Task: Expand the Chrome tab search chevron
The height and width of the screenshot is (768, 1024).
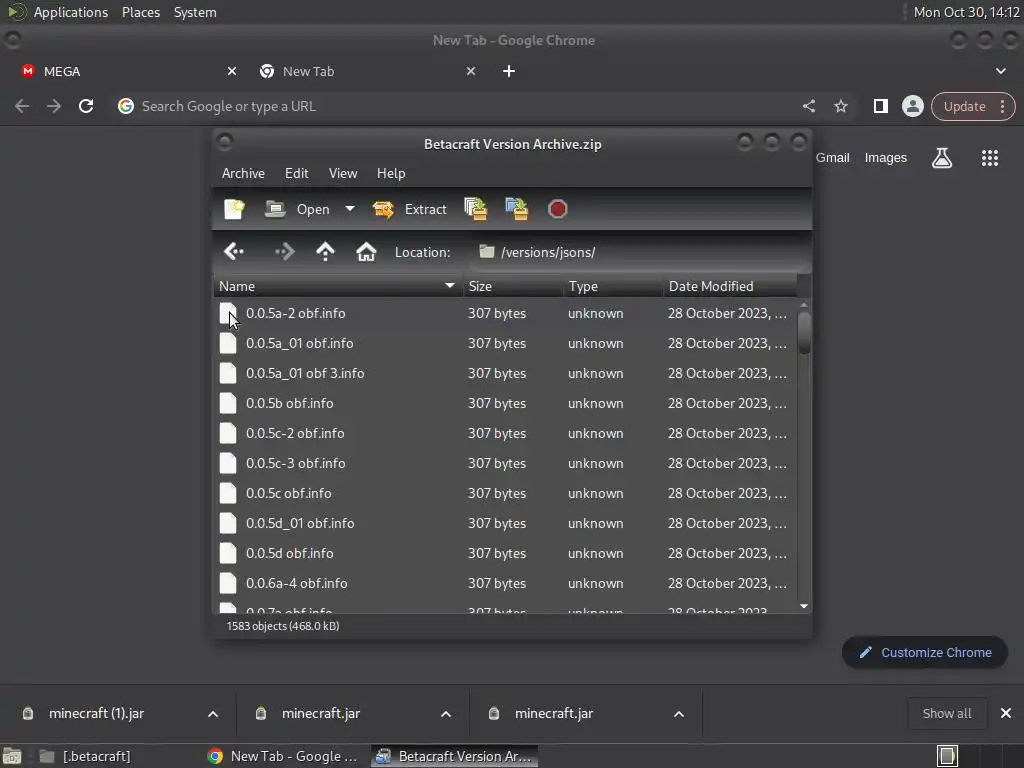Action: tap(1000, 71)
